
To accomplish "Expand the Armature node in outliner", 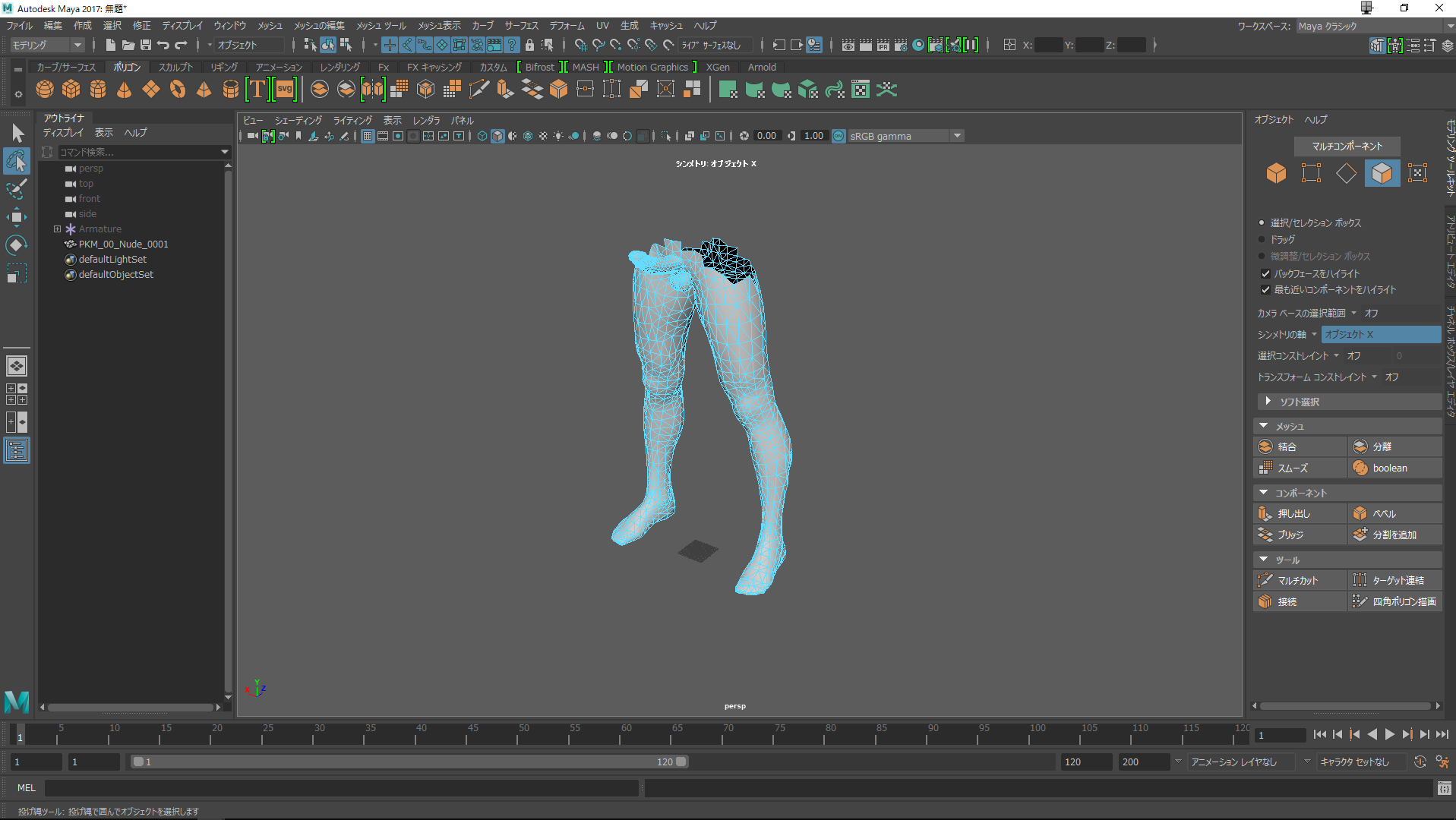I will pos(57,229).
